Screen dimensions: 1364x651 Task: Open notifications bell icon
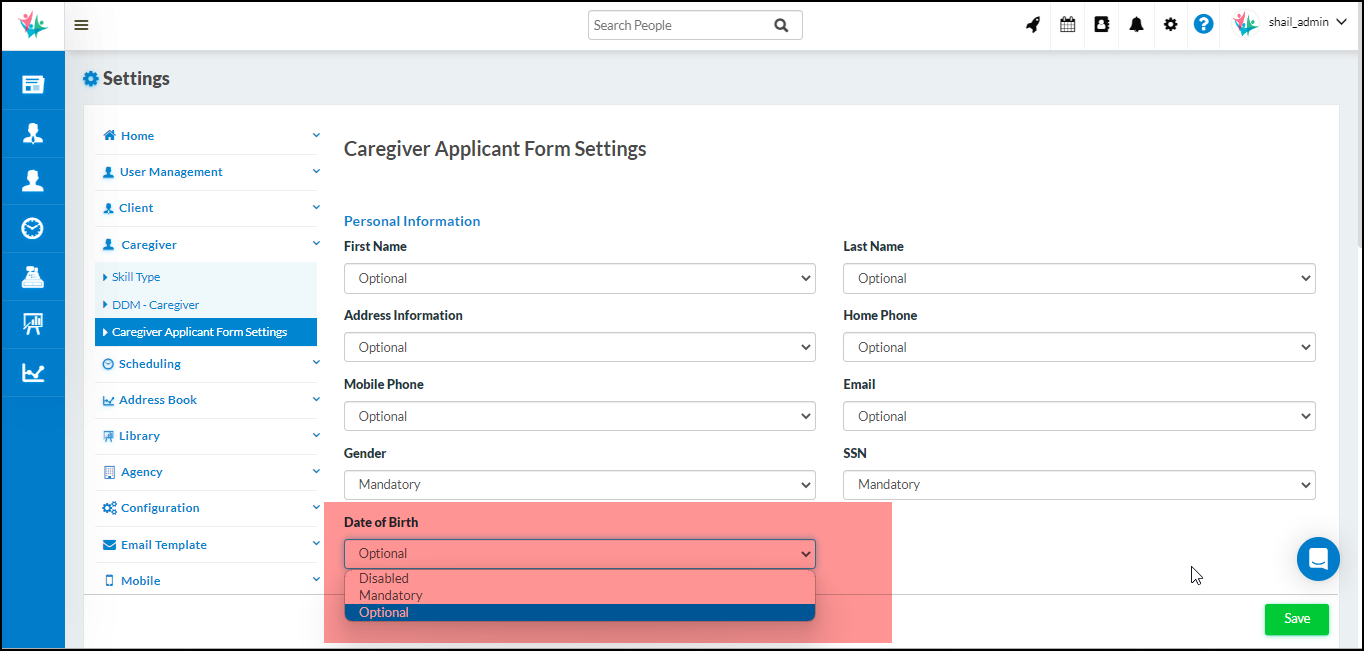1136,25
